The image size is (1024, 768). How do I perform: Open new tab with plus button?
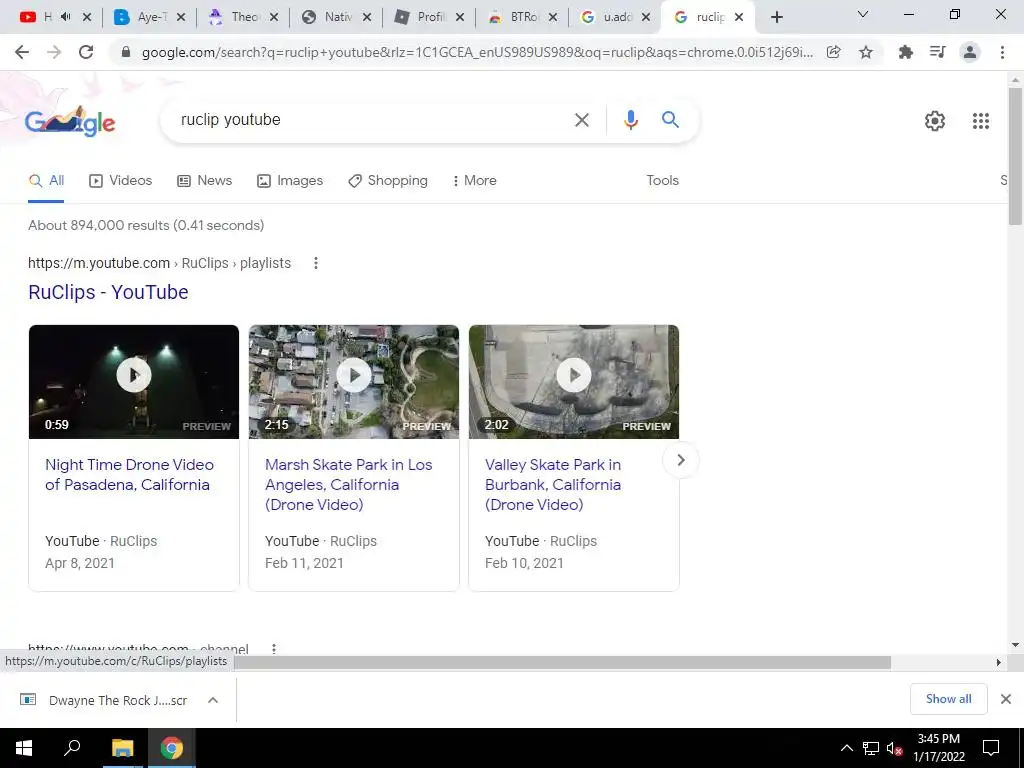776,18
